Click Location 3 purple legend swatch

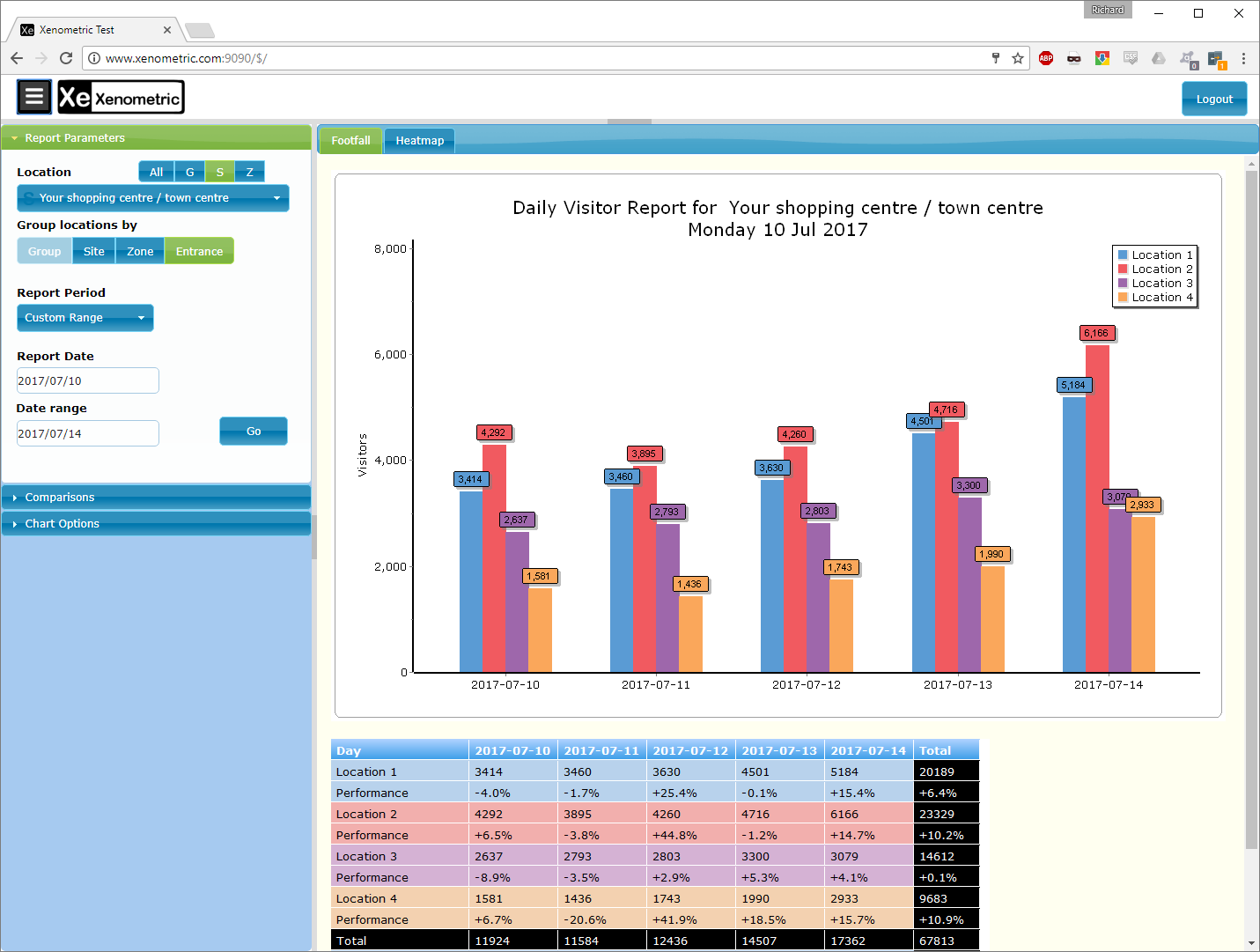(1123, 284)
